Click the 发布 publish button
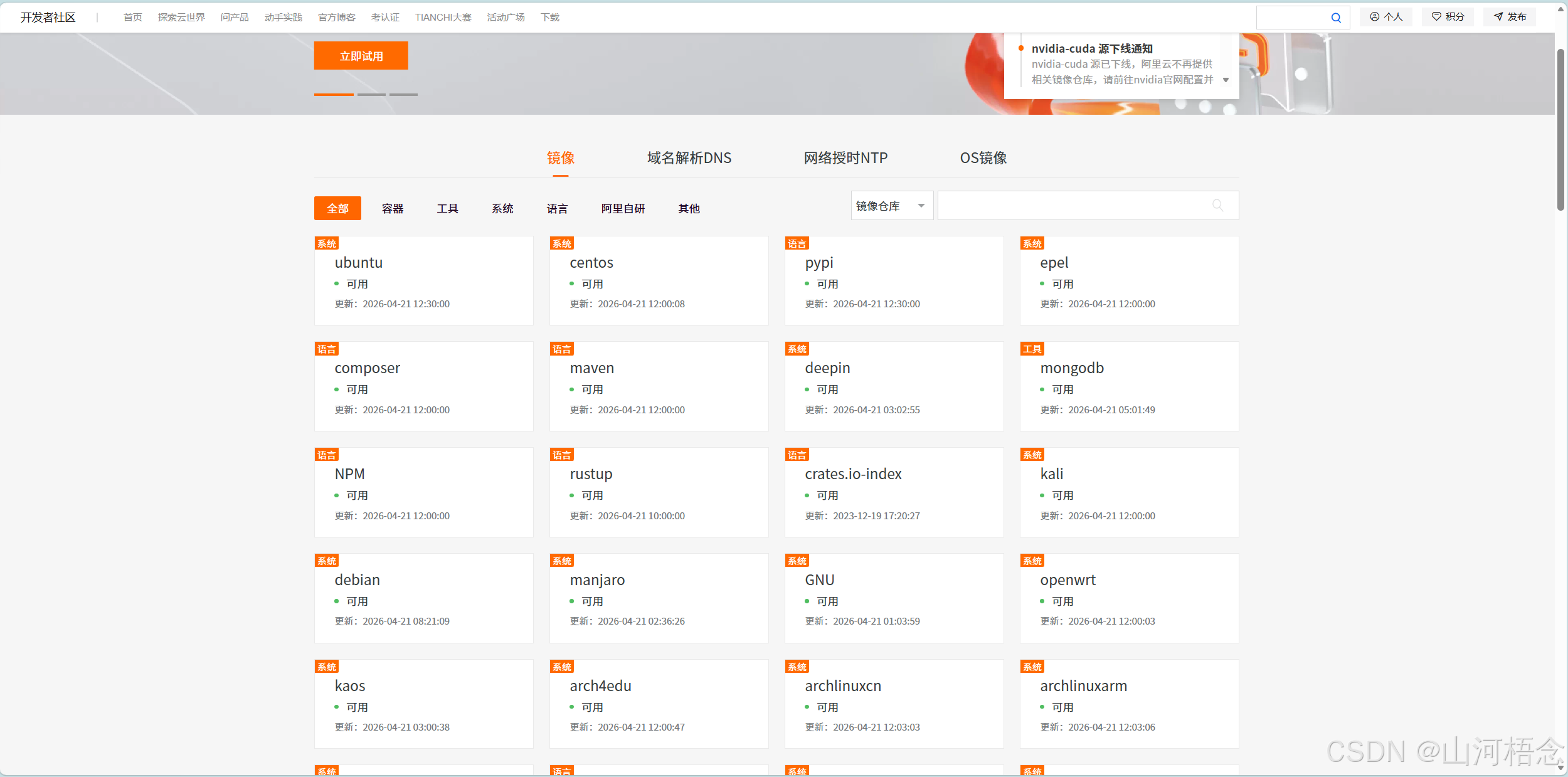The height and width of the screenshot is (777, 1568). coord(1510,17)
